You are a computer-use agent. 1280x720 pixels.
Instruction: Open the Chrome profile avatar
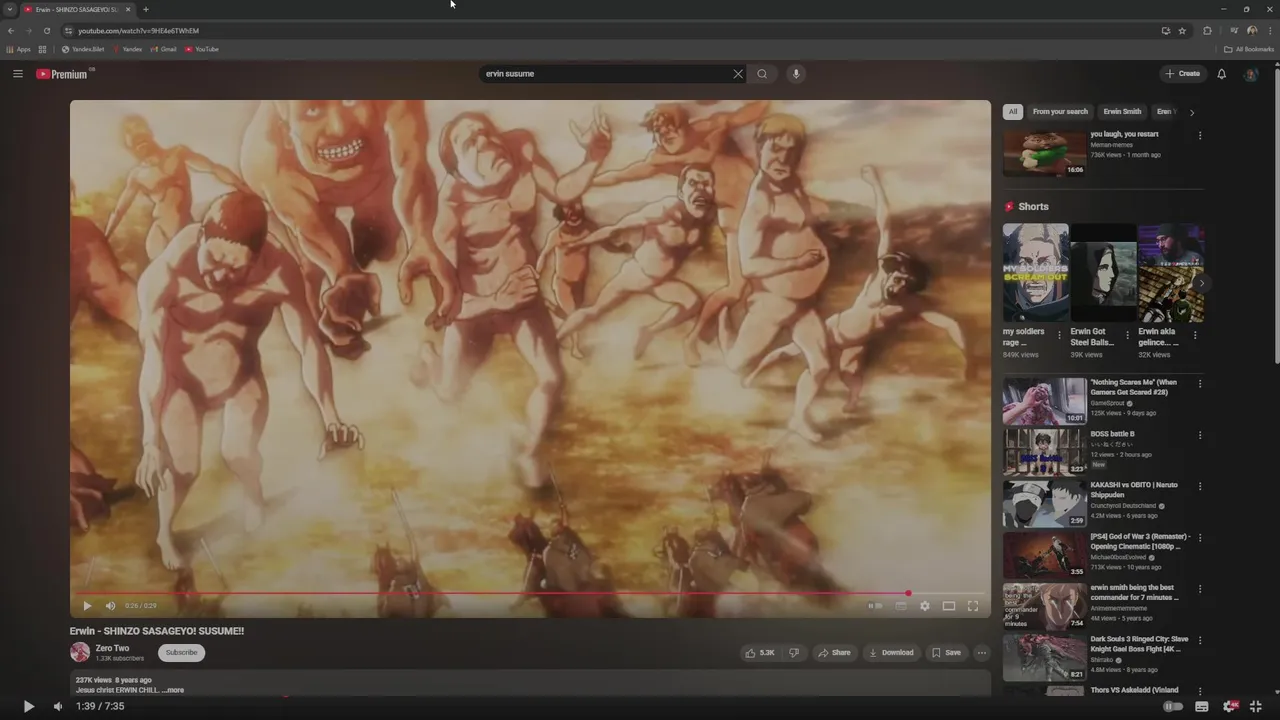point(1252,31)
